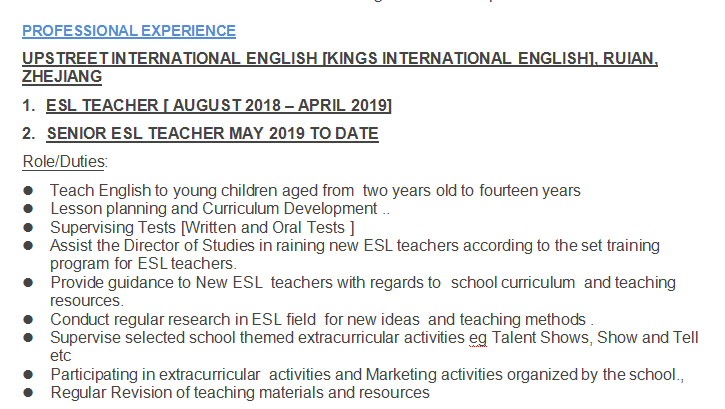Click the 'Regular Revision of teaching materials' line
Screen dimensions: 725x409
240,392
